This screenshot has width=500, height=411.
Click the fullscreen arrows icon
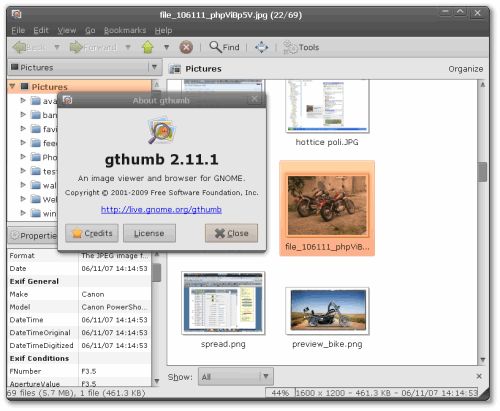point(261,47)
